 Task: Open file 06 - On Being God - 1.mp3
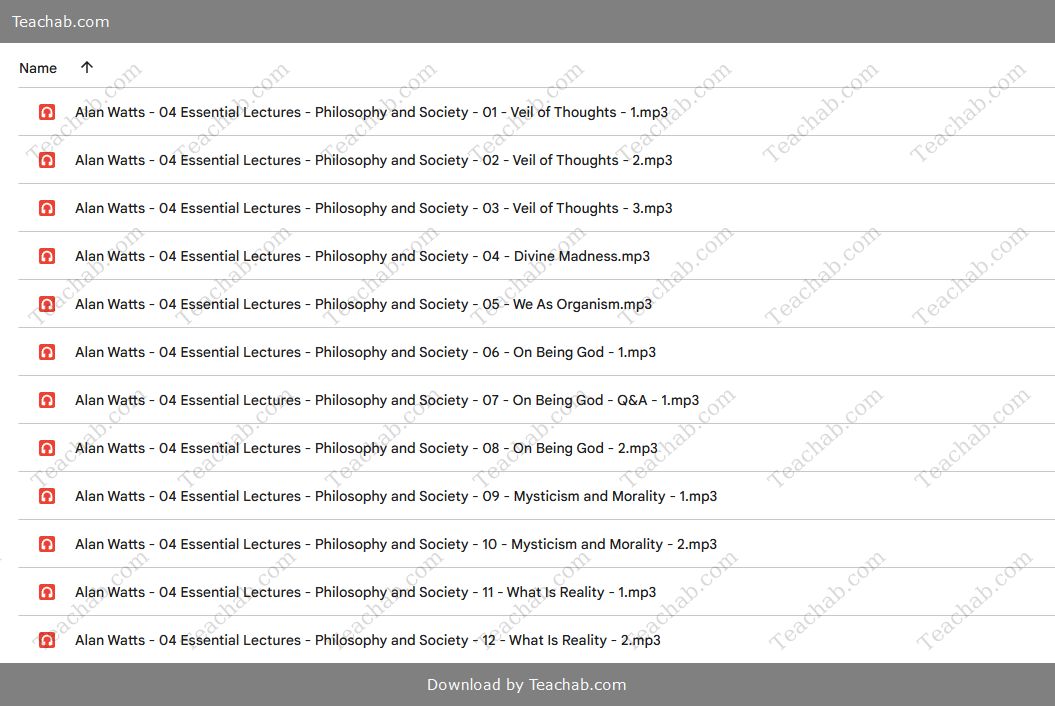click(365, 352)
